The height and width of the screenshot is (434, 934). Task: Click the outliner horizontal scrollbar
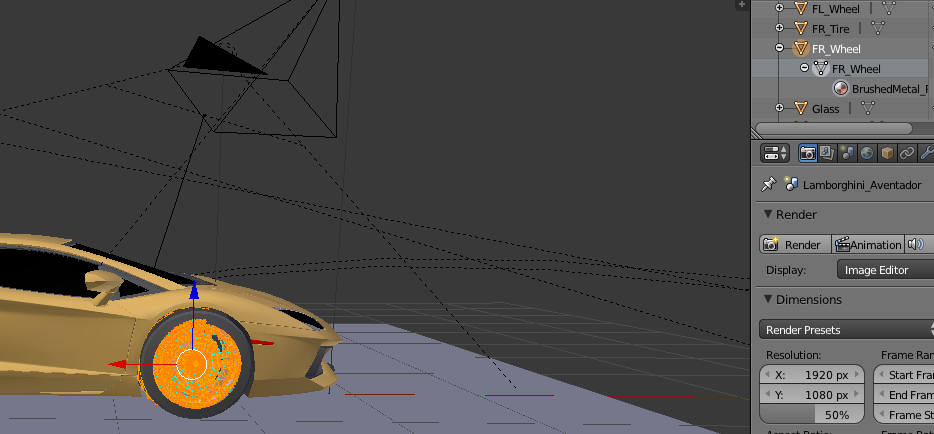(833, 129)
